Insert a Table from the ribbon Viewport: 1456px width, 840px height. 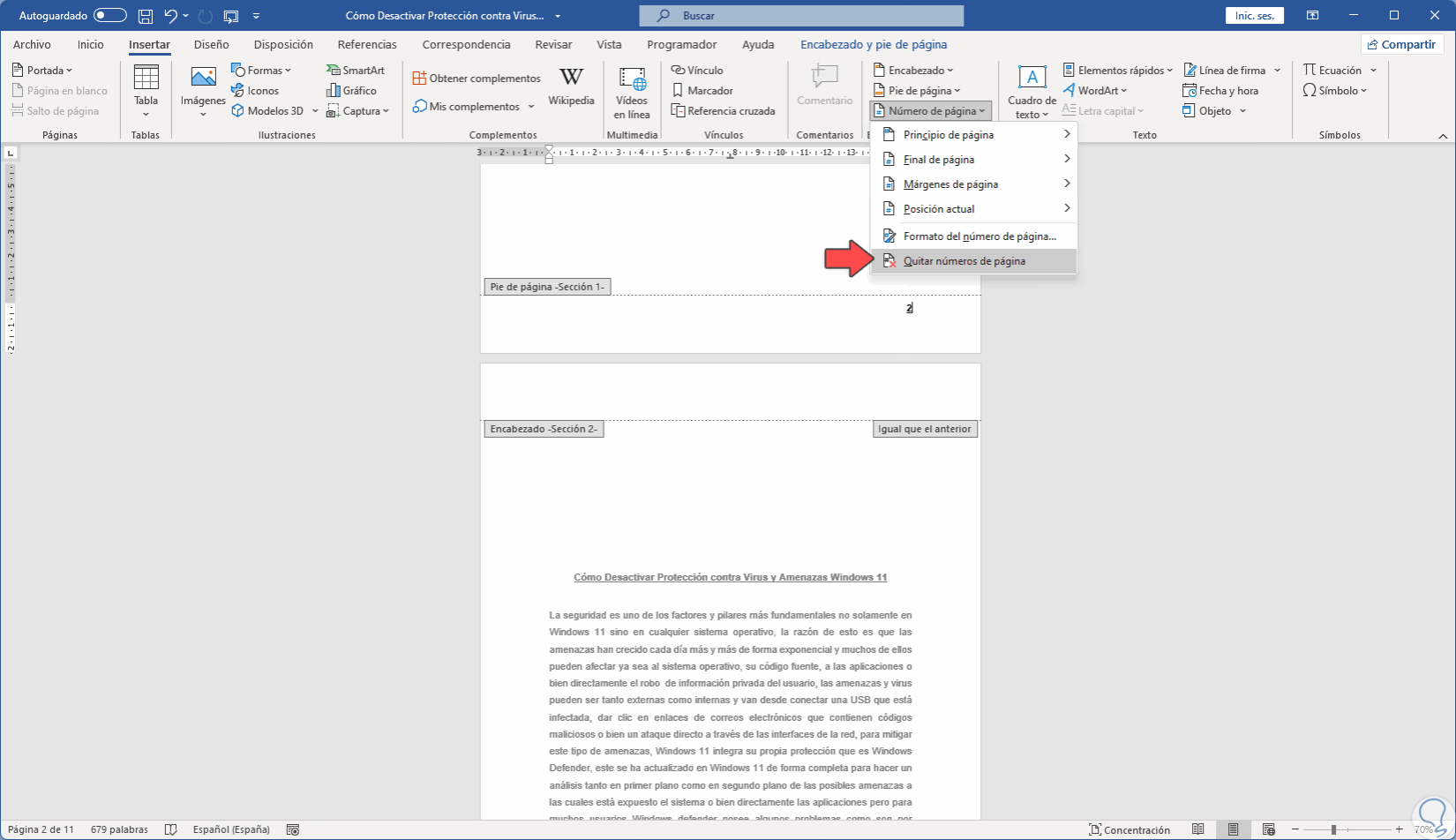[146, 91]
